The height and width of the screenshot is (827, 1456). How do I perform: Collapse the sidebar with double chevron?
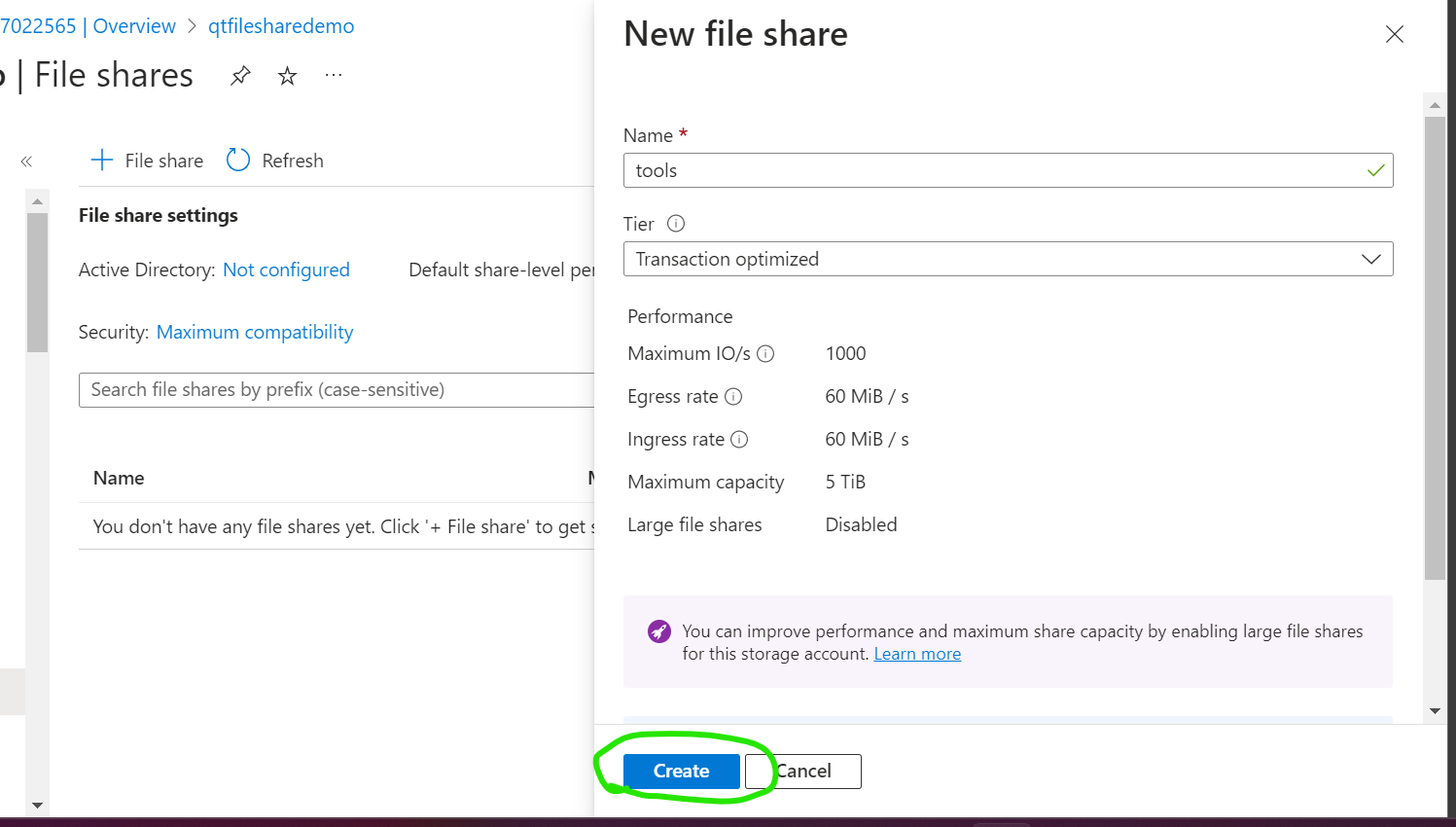coord(26,162)
